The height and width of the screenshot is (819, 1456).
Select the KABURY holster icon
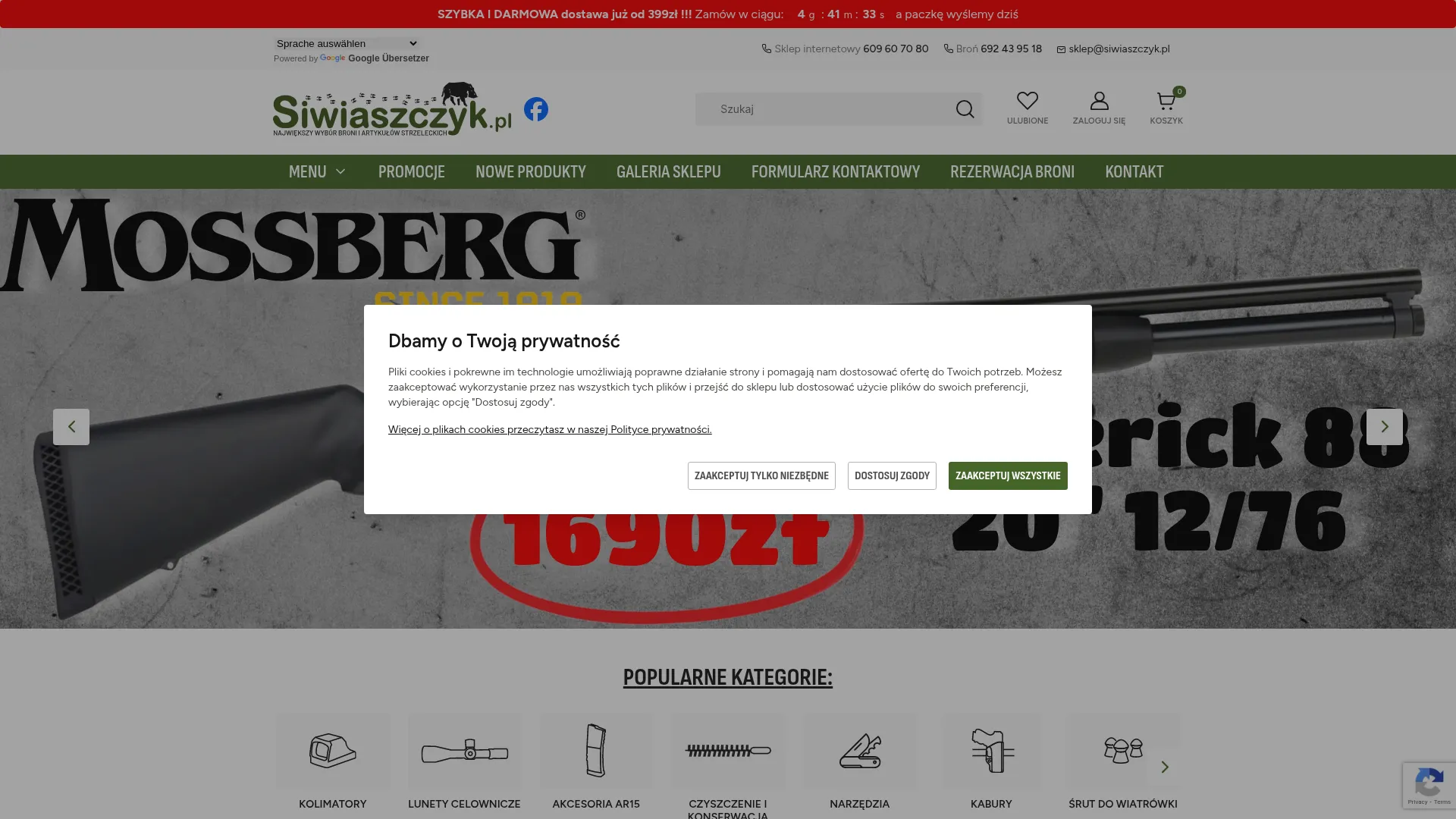click(x=991, y=751)
